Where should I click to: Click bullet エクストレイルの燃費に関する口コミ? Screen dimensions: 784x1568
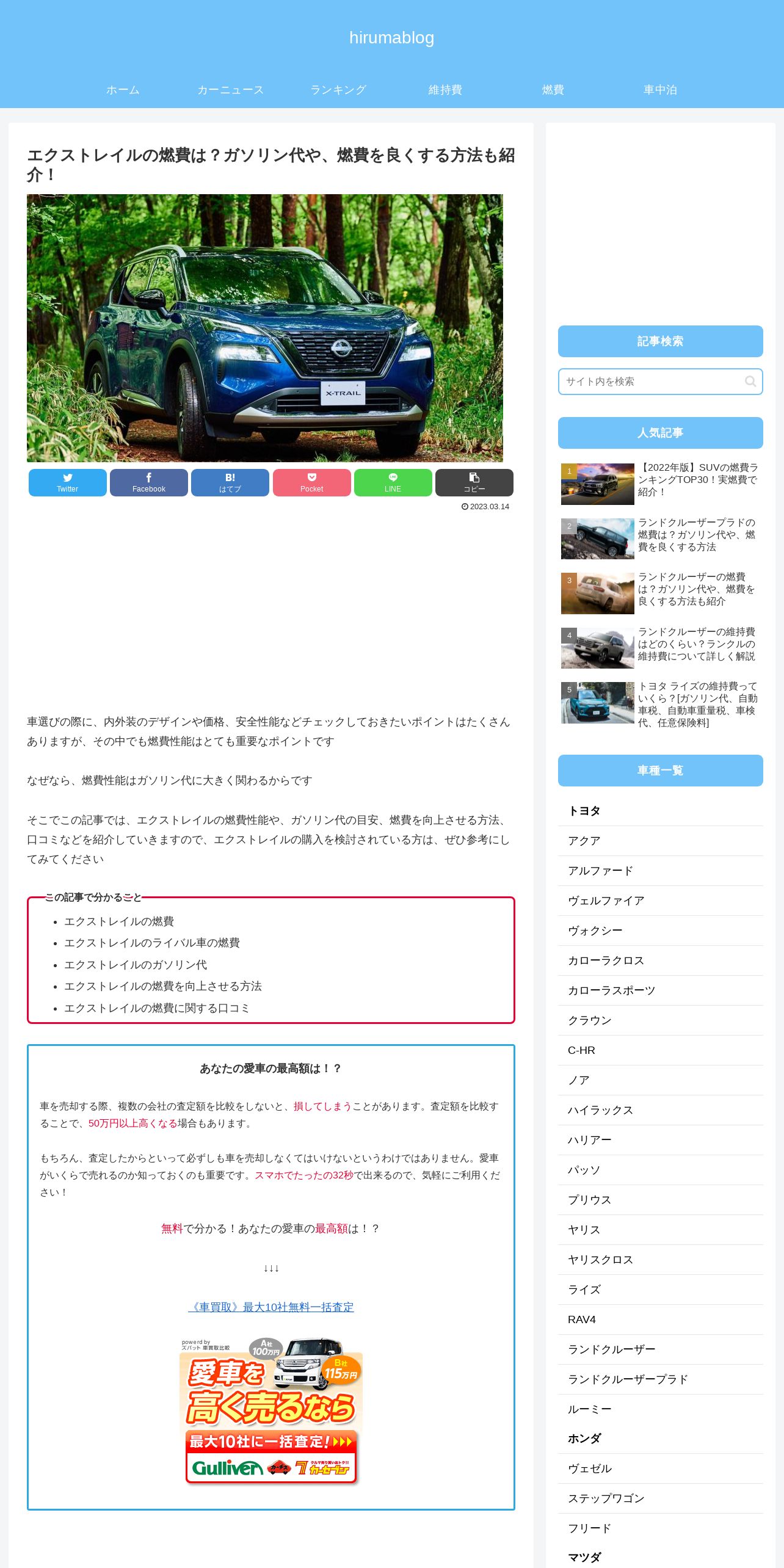click(x=157, y=1008)
